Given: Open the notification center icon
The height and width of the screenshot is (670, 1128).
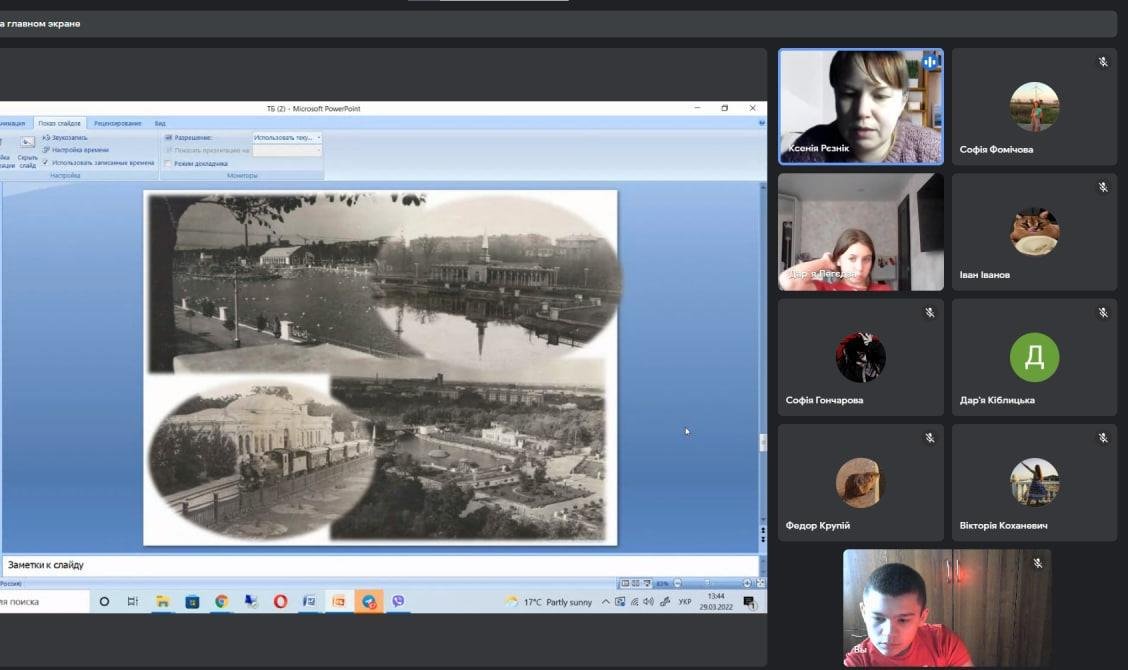Looking at the screenshot, I should click(749, 602).
